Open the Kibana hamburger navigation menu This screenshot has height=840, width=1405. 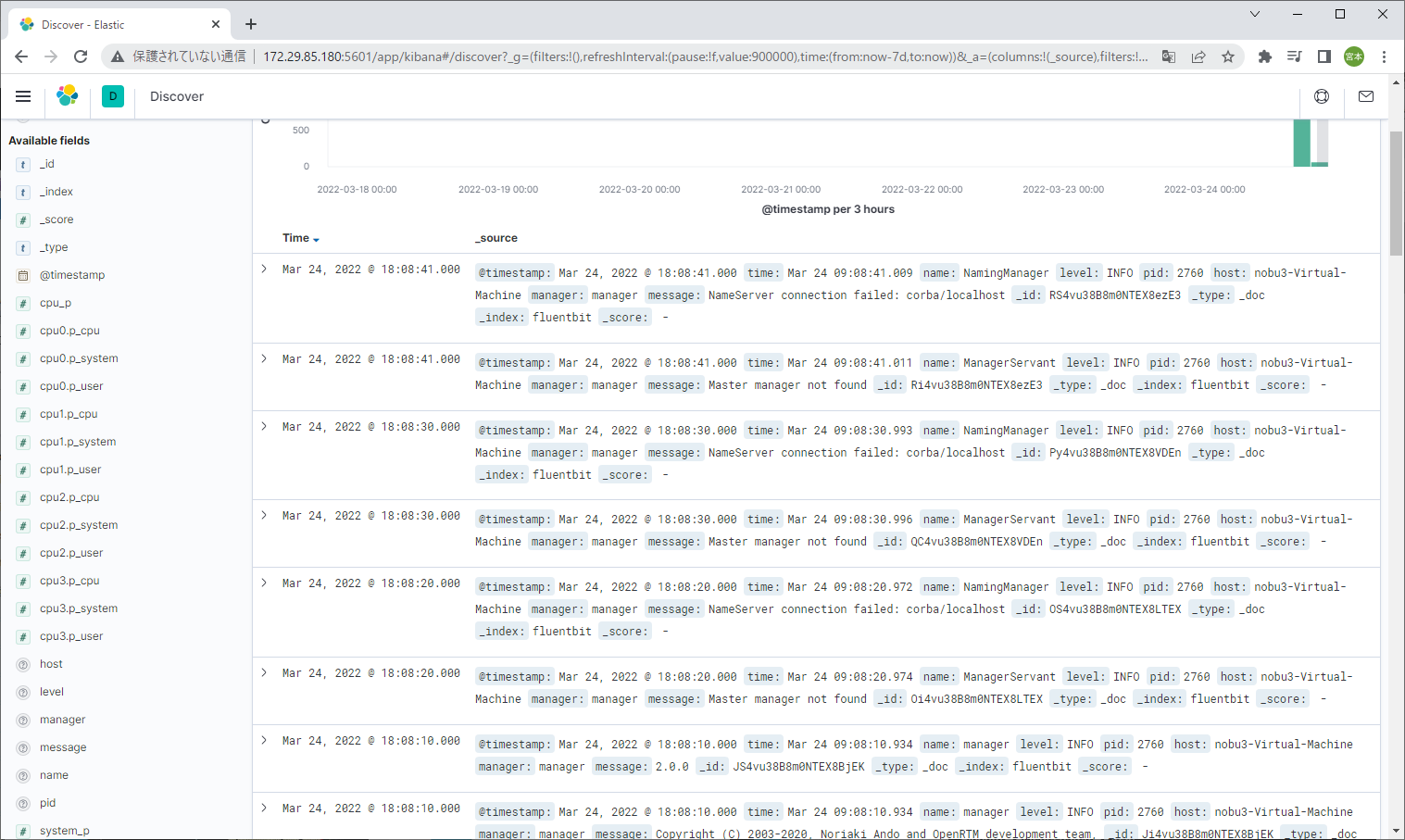click(x=23, y=96)
